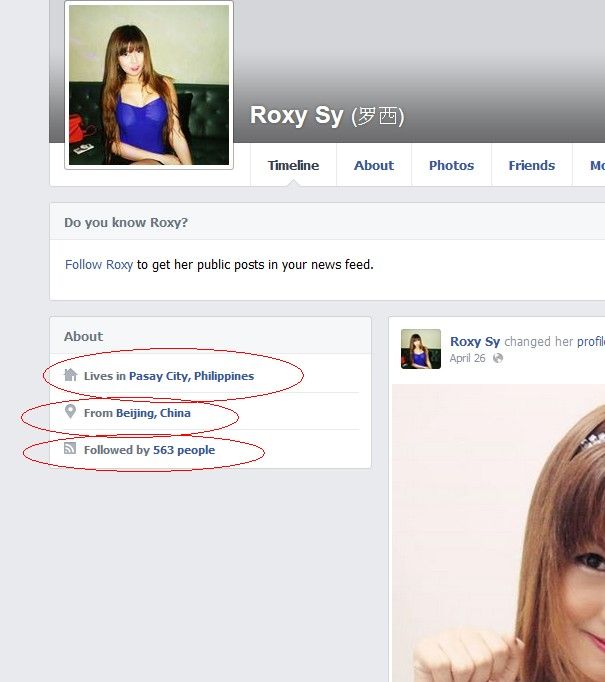Viewport: 605px width, 682px height.
Task: Click the location pin icon beside From
Action: [70, 412]
